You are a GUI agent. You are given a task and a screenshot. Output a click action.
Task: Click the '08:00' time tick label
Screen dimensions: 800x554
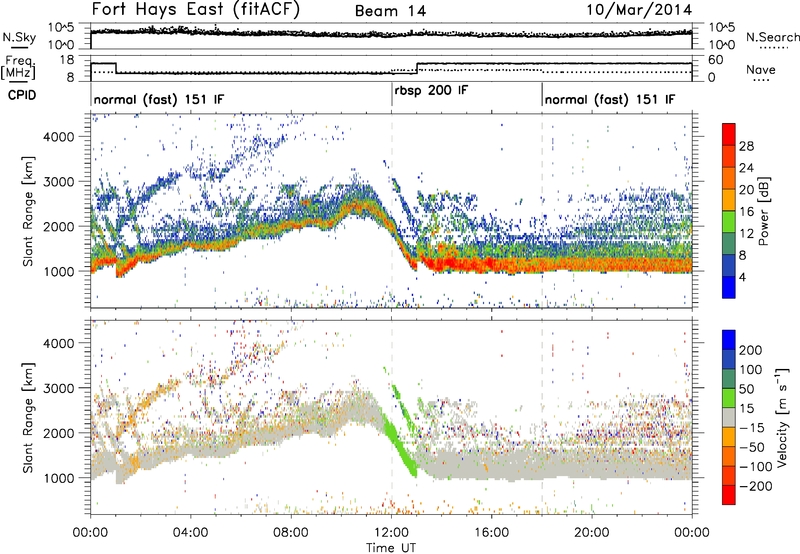291,533
